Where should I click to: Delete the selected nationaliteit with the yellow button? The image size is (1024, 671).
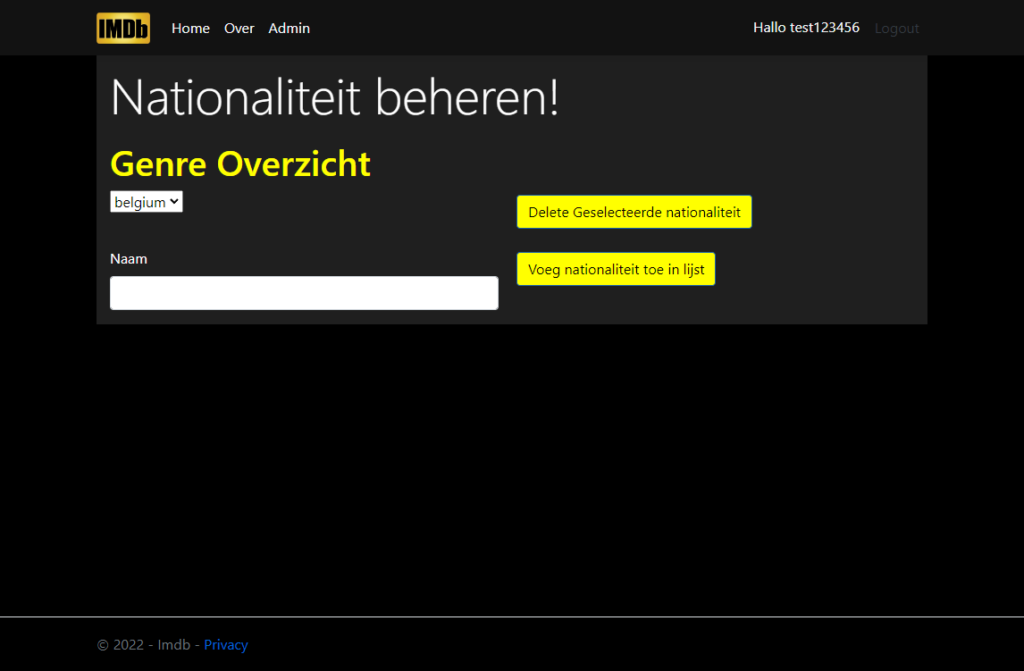[x=634, y=212]
